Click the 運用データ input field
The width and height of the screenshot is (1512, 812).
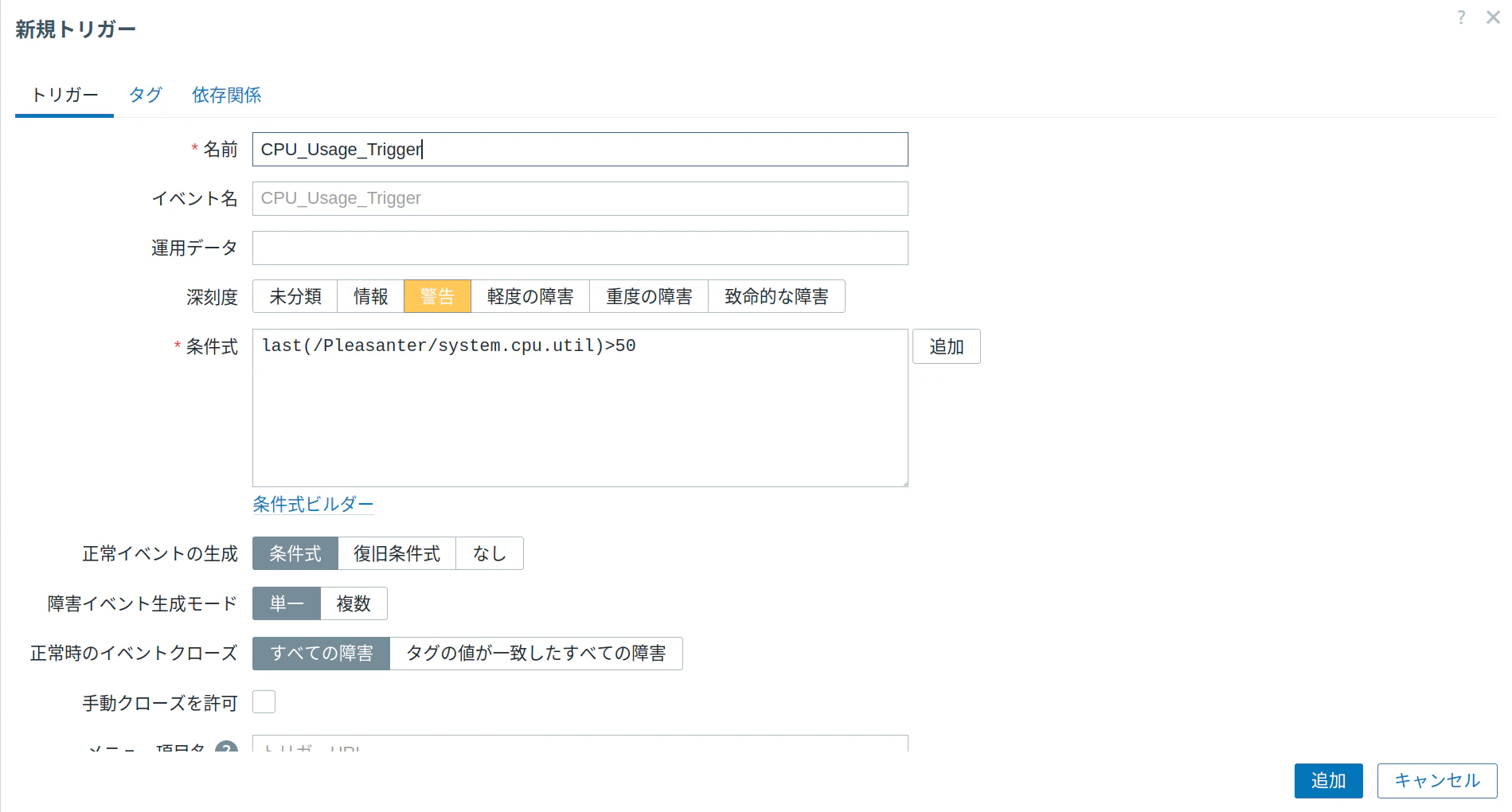pos(580,248)
